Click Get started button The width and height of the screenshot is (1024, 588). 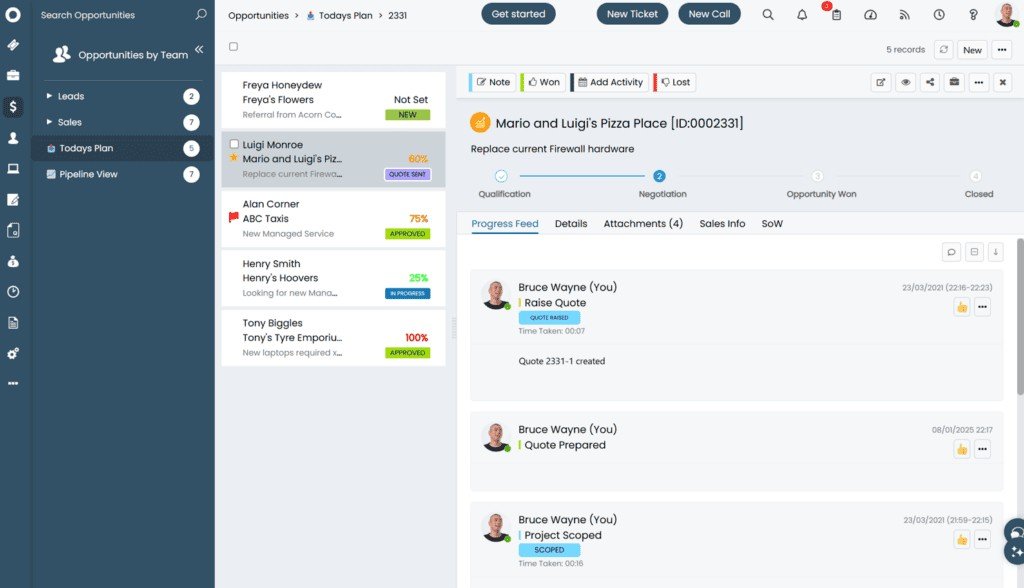(519, 14)
